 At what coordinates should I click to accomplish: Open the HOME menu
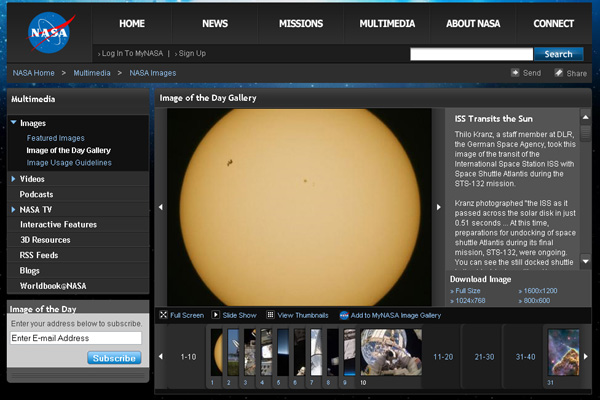pyautogui.click(x=132, y=24)
